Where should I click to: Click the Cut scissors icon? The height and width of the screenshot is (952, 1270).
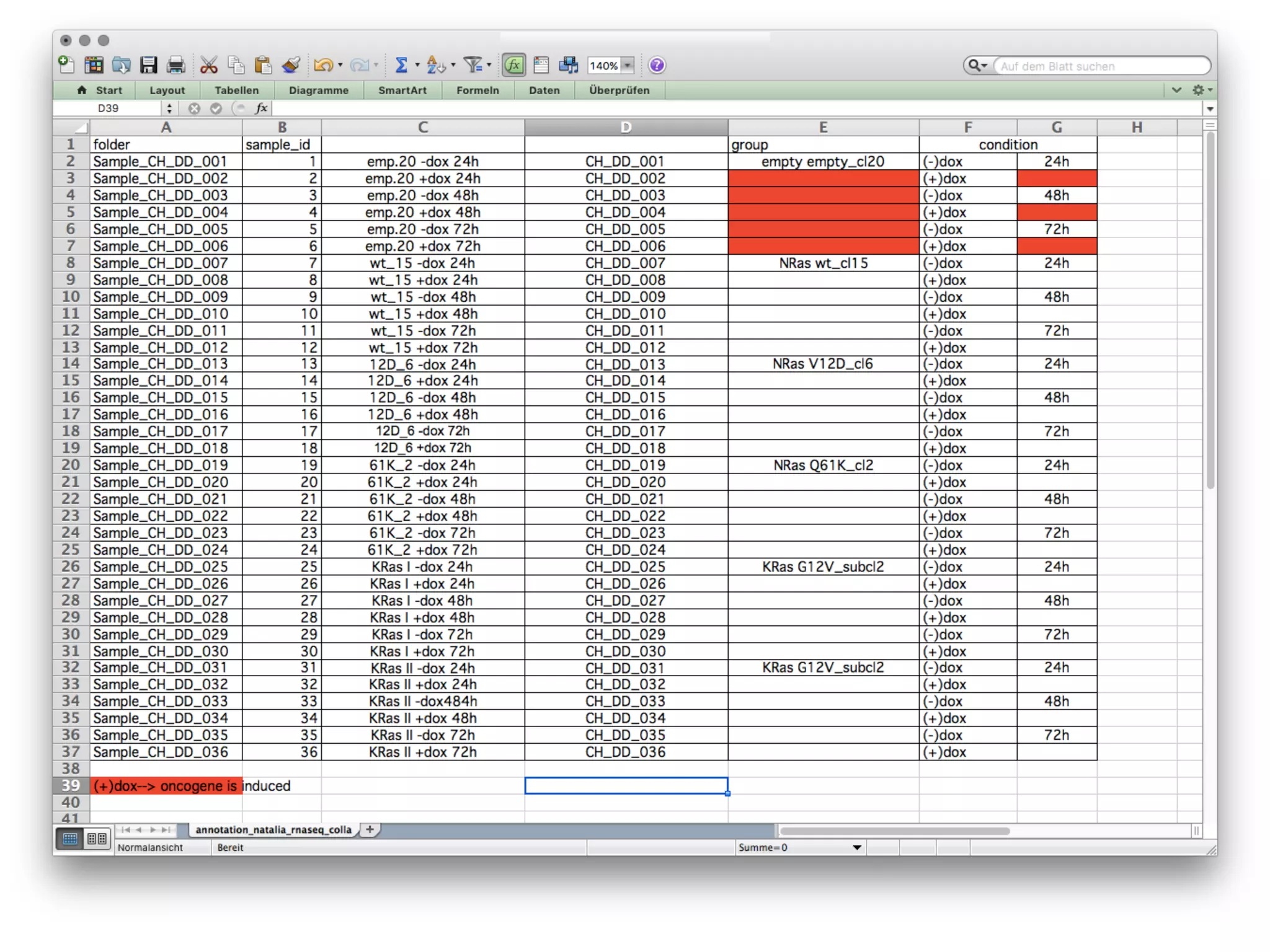tap(208, 65)
